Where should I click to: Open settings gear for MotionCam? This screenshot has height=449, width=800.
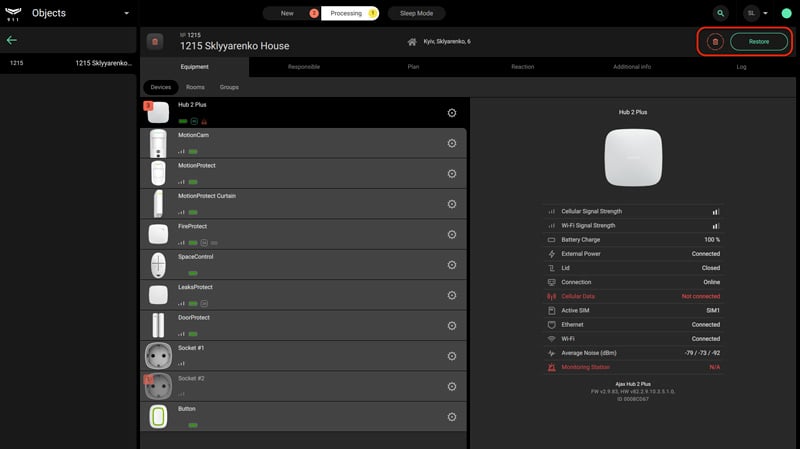[x=452, y=143]
